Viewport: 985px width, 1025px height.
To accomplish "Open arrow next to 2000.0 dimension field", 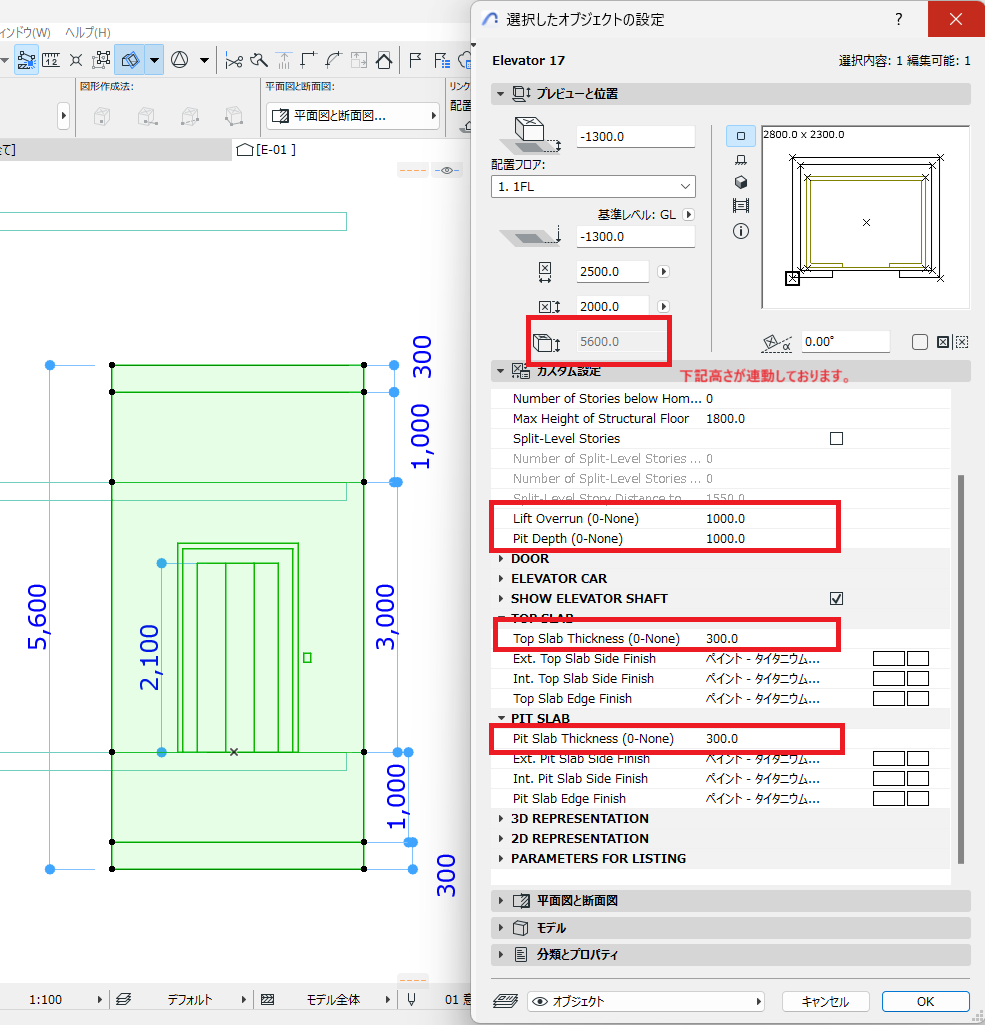I will click(663, 307).
